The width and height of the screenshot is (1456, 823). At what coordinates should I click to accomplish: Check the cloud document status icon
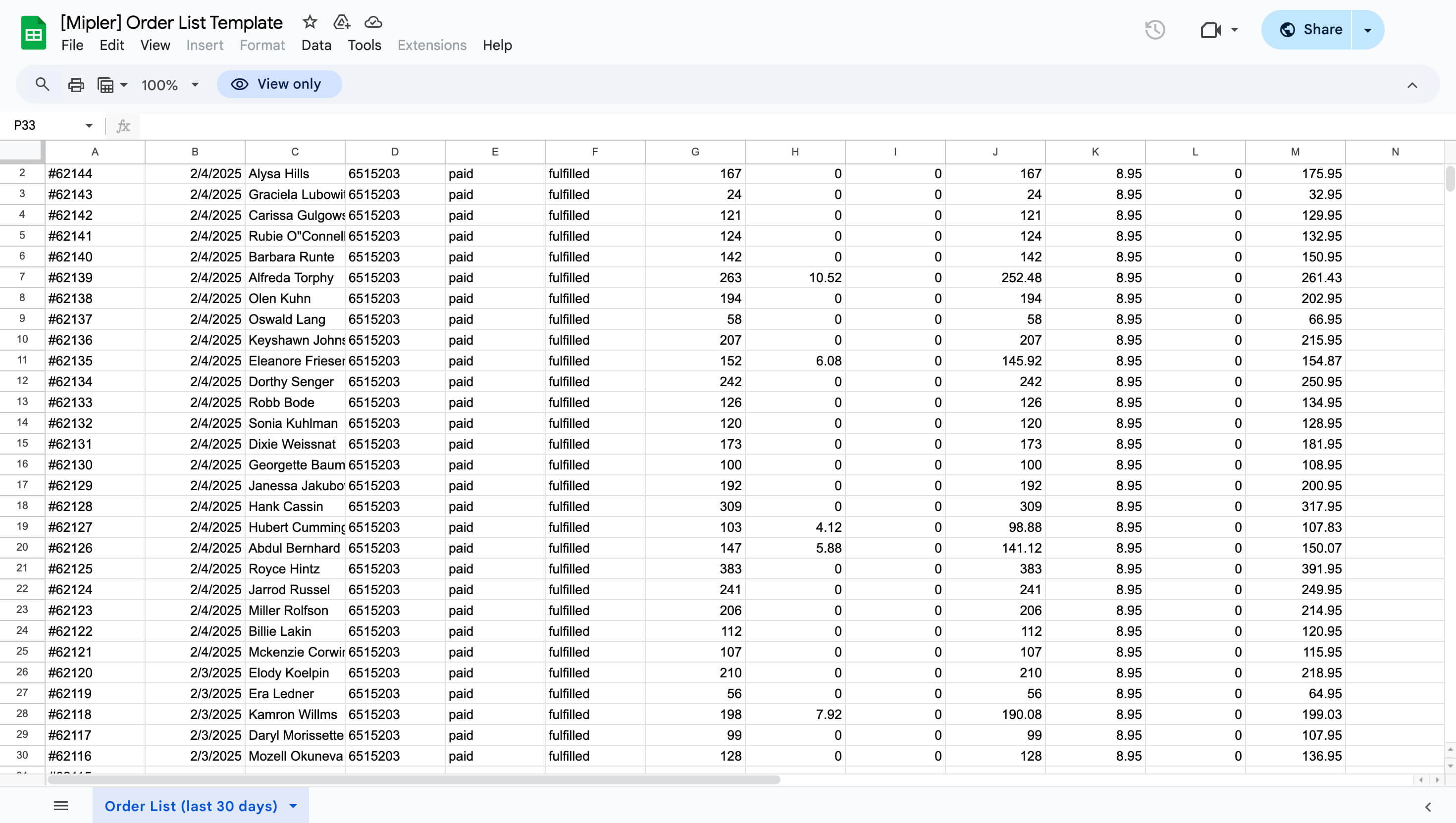tap(373, 22)
